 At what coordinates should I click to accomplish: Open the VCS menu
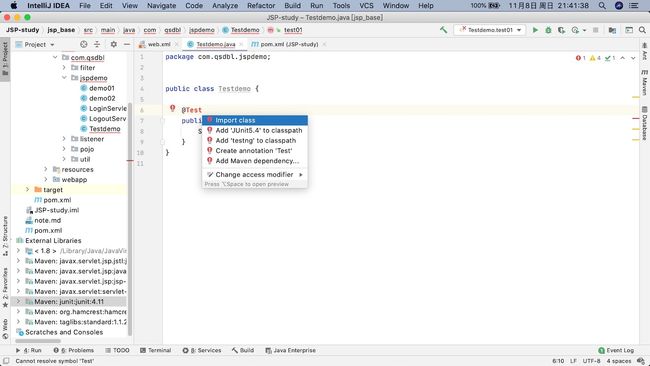(366, 5)
